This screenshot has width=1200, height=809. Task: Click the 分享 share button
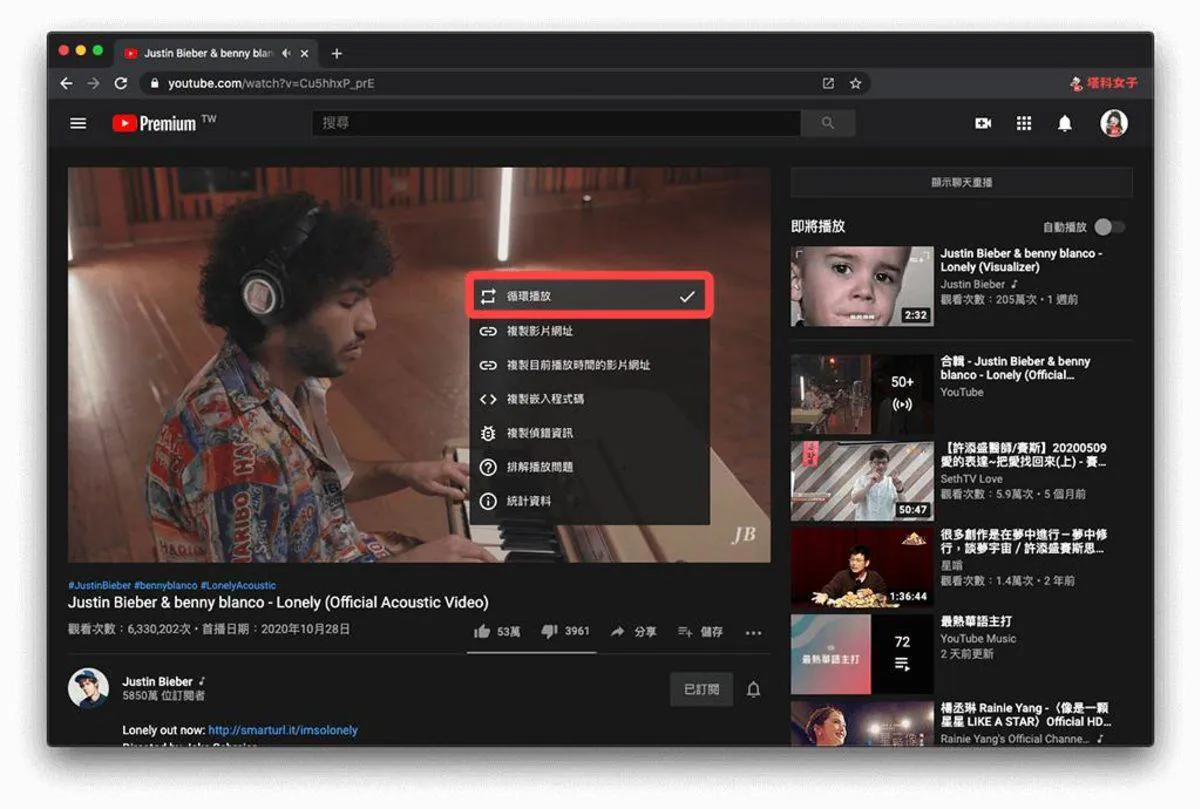point(634,632)
